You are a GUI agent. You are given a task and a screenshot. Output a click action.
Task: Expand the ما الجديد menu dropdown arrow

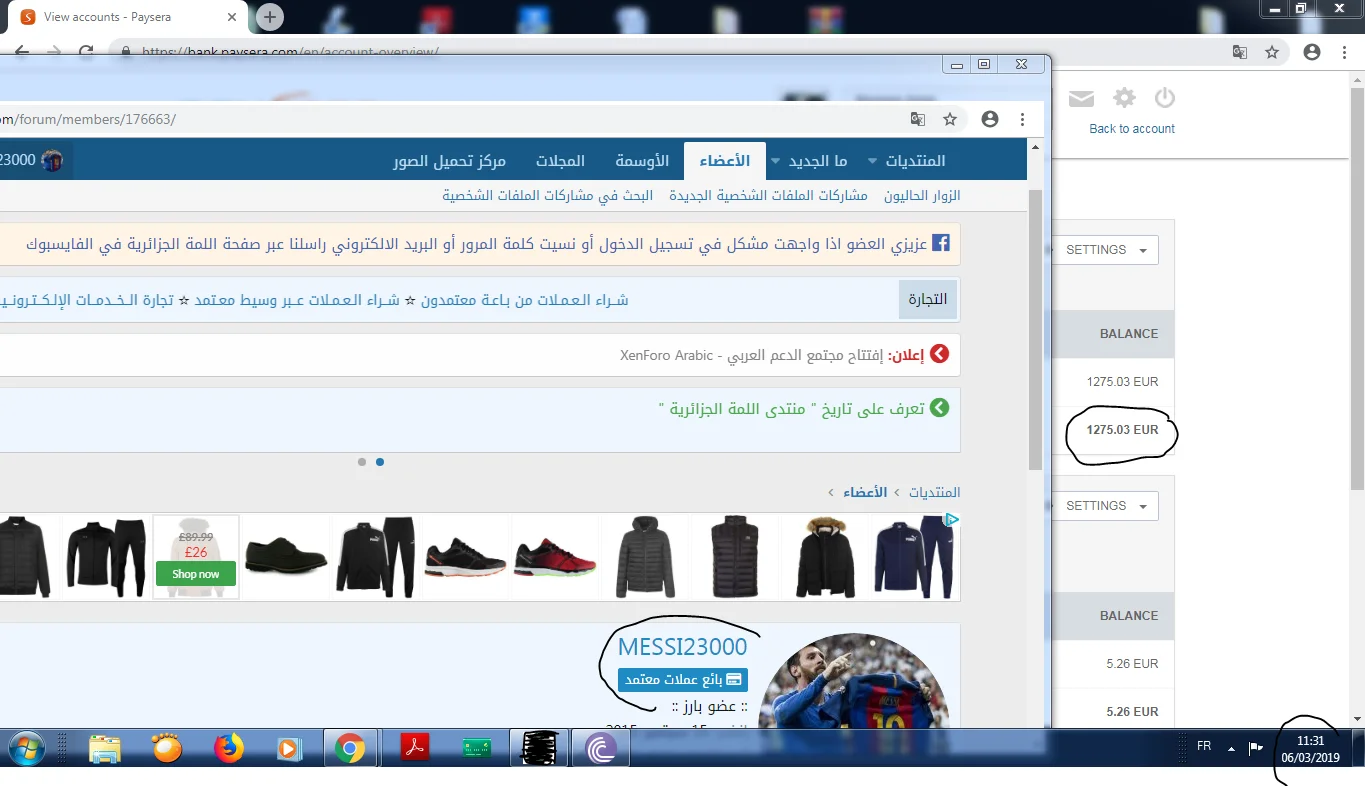[776, 161]
